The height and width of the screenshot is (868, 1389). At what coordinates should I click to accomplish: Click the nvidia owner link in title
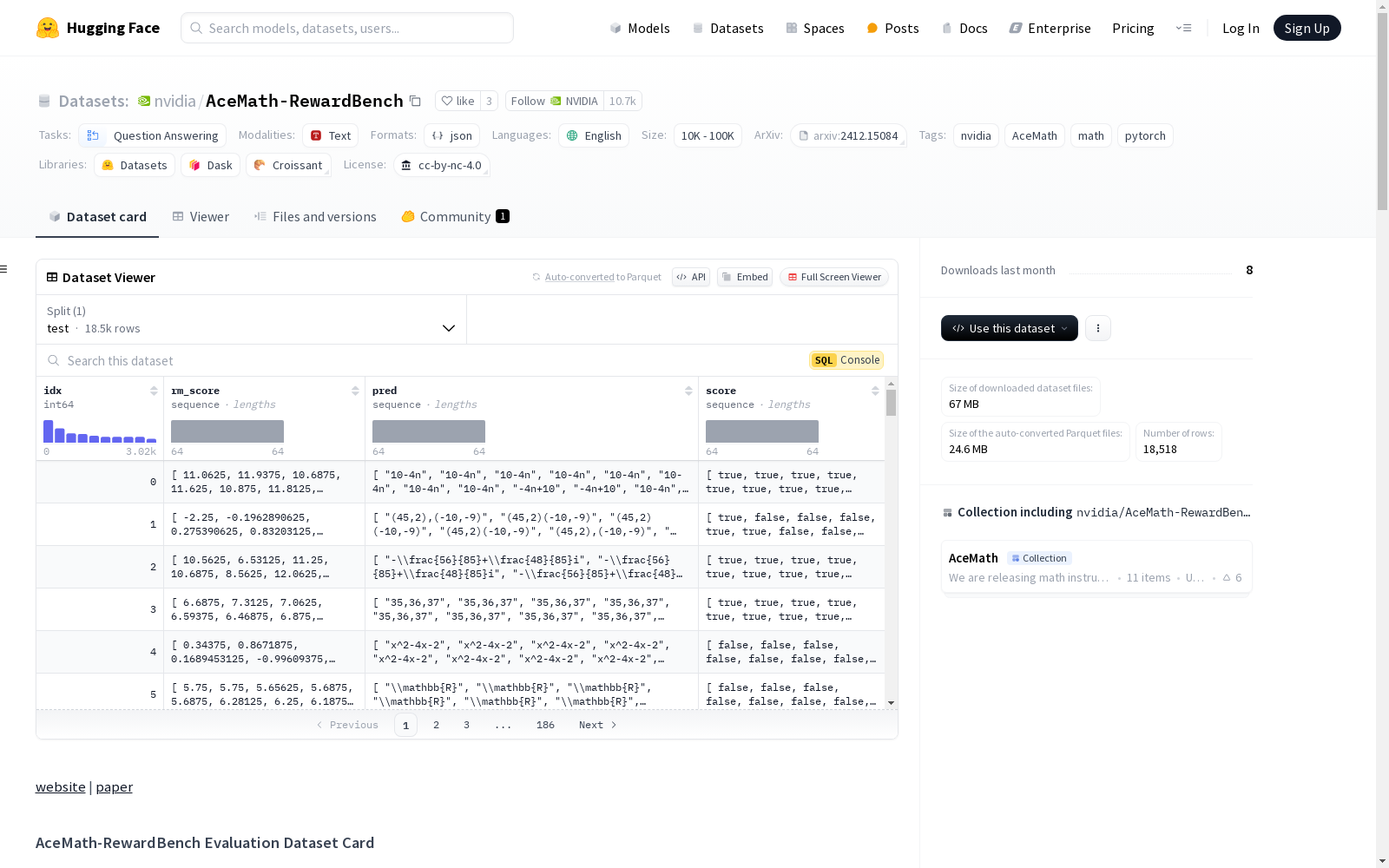(175, 102)
